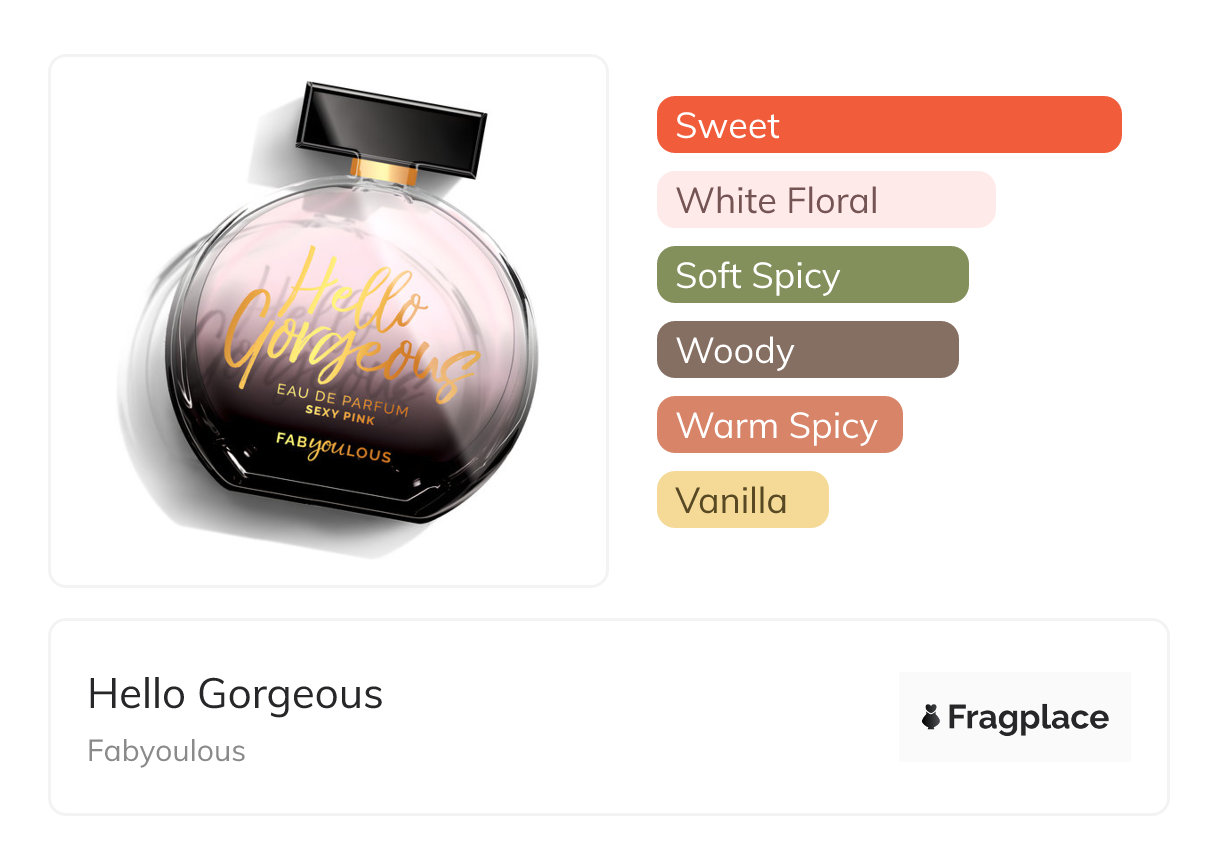Select the Vanilla accord bar
Image resolution: width=1218 pixels, height=864 pixels.
pos(743,500)
